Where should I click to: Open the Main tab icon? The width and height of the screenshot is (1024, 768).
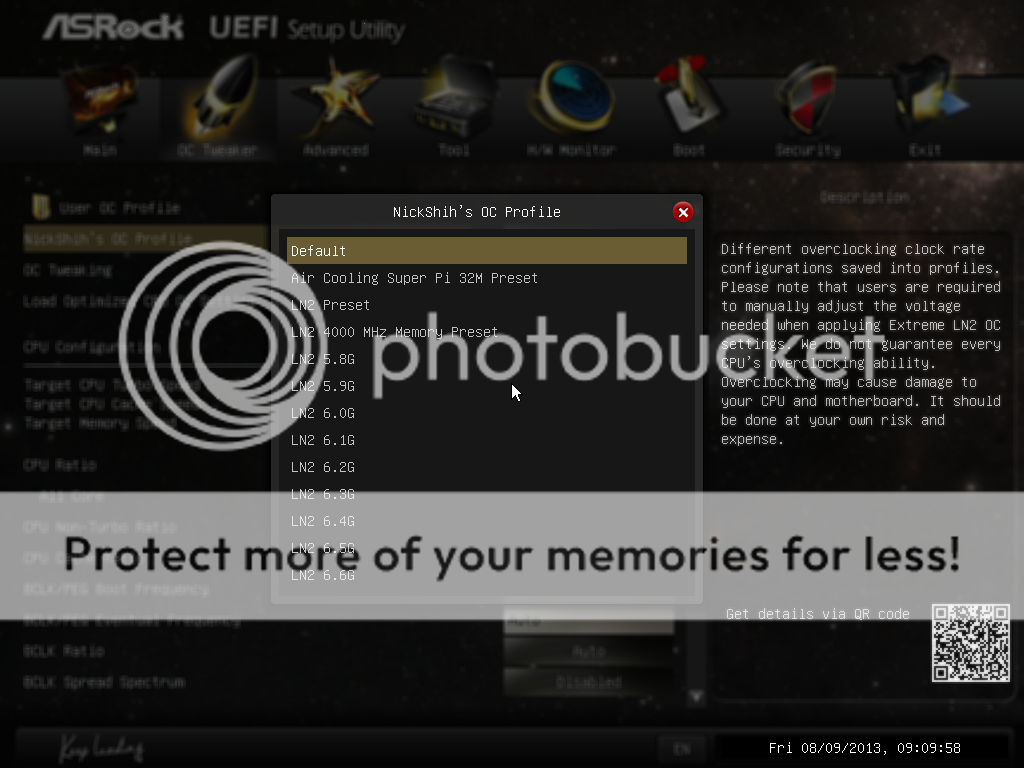pos(100,98)
